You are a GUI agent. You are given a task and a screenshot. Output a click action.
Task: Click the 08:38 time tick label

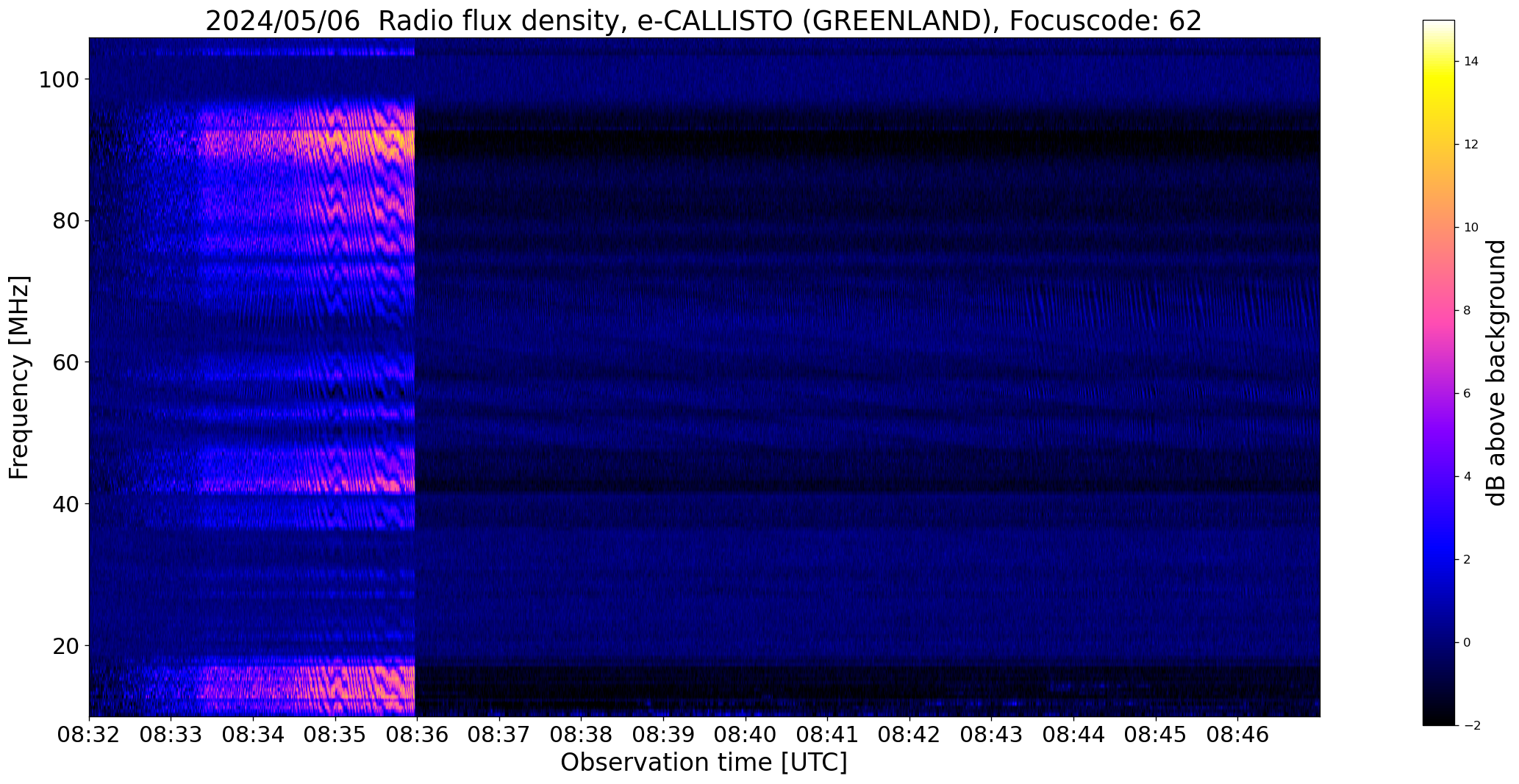pos(582,735)
